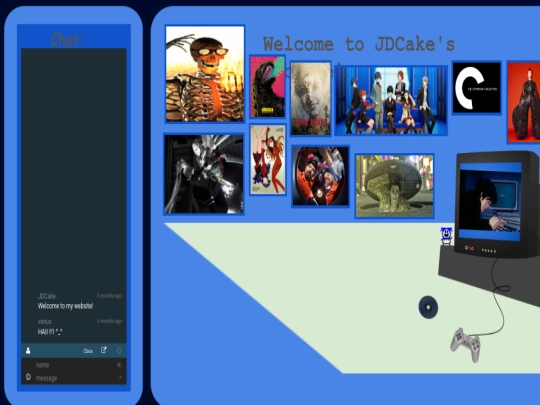
Task: Click the user profile icon in chat bar
Action: [28, 351]
